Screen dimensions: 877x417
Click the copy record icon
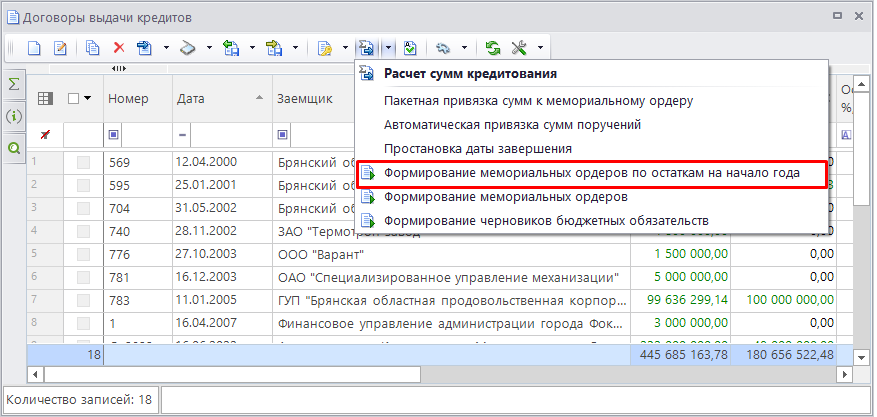[x=93, y=47]
